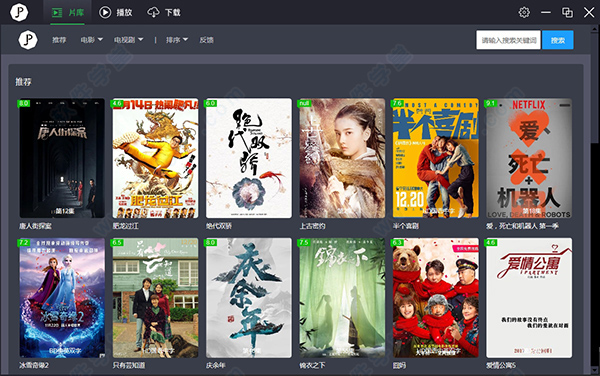Open the 绝代双骄 poster
Screen dimensions: 600x376
coord(249,158)
